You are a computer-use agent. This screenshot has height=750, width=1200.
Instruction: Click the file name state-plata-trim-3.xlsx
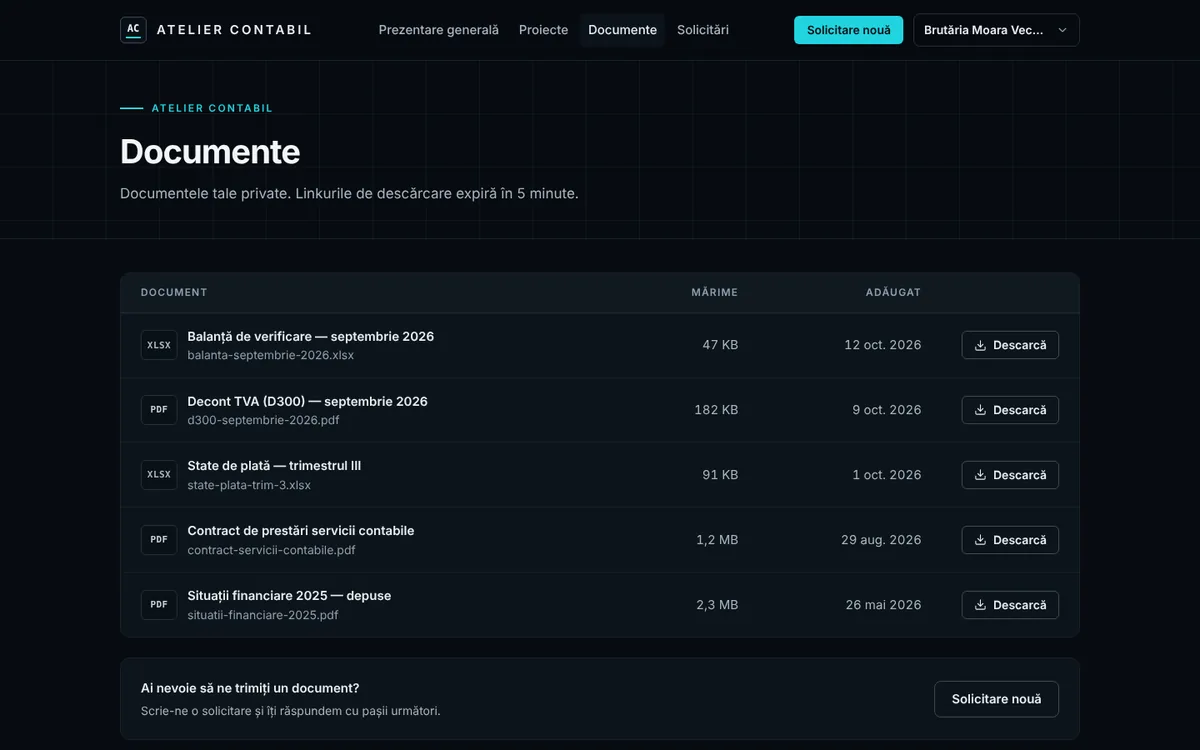click(249, 485)
